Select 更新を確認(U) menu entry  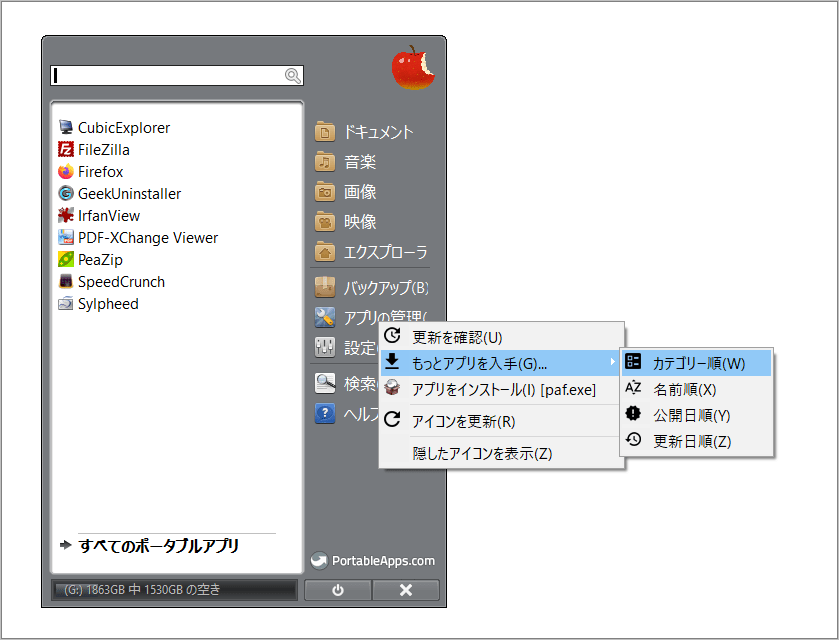tap(501, 337)
